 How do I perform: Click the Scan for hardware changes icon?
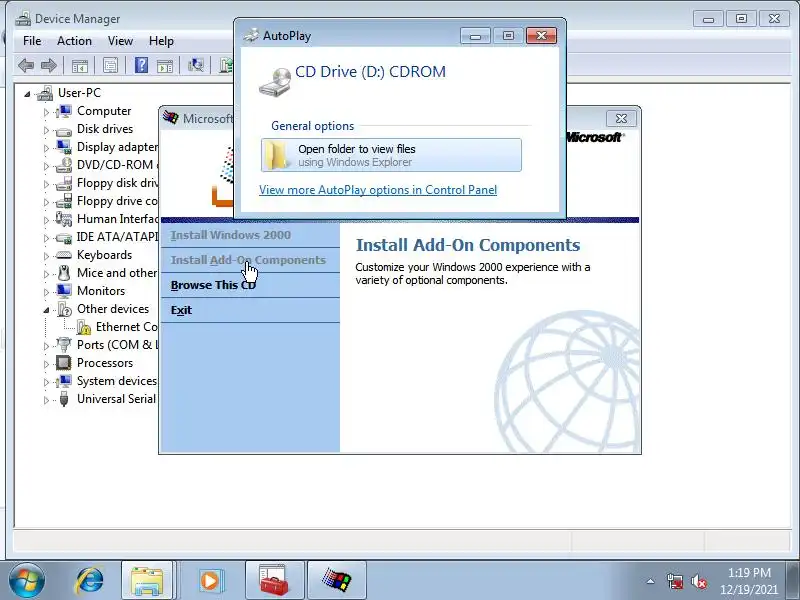coord(196,65)
